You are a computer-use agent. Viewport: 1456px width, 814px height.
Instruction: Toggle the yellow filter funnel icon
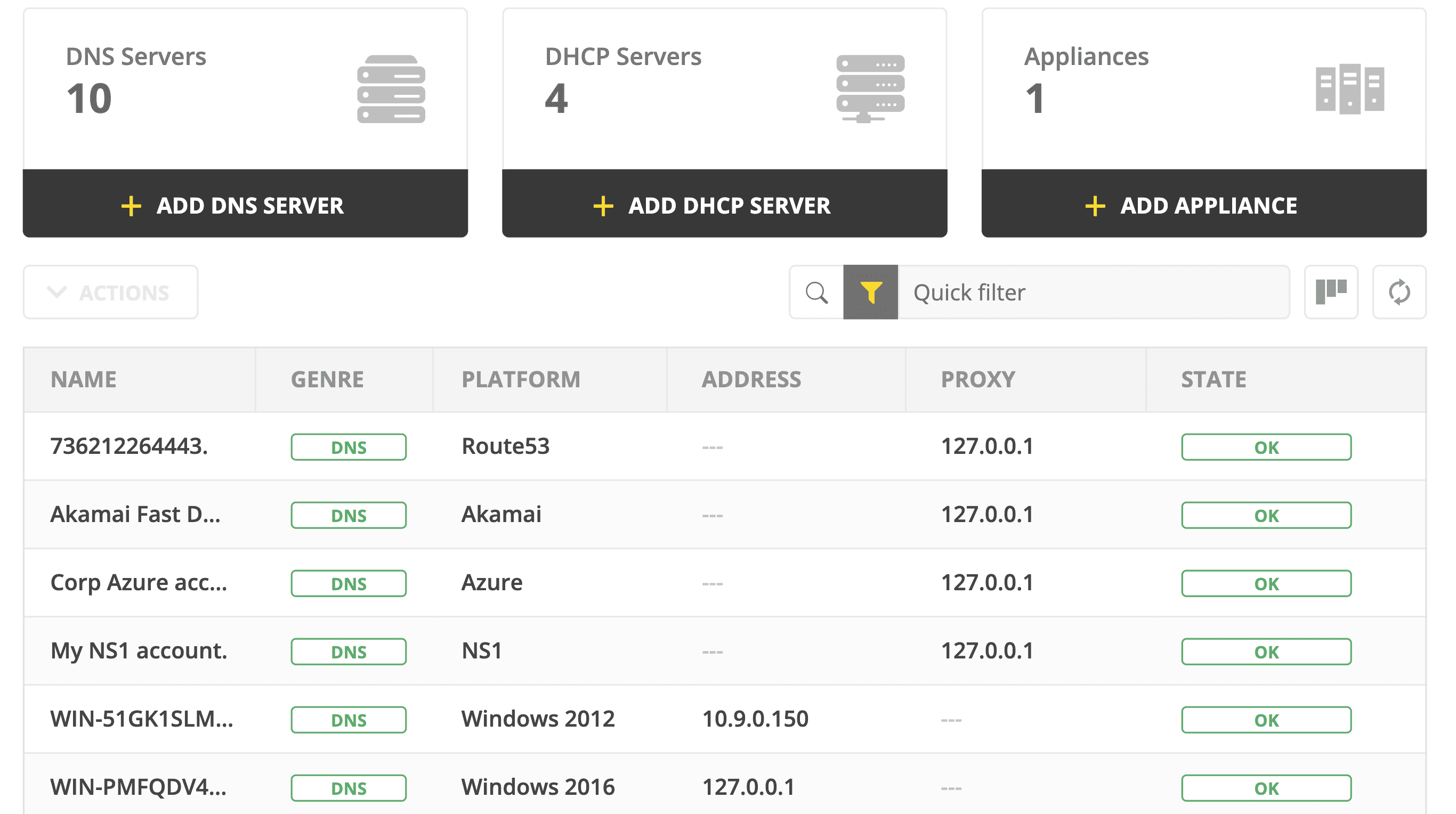coord(870,292)
